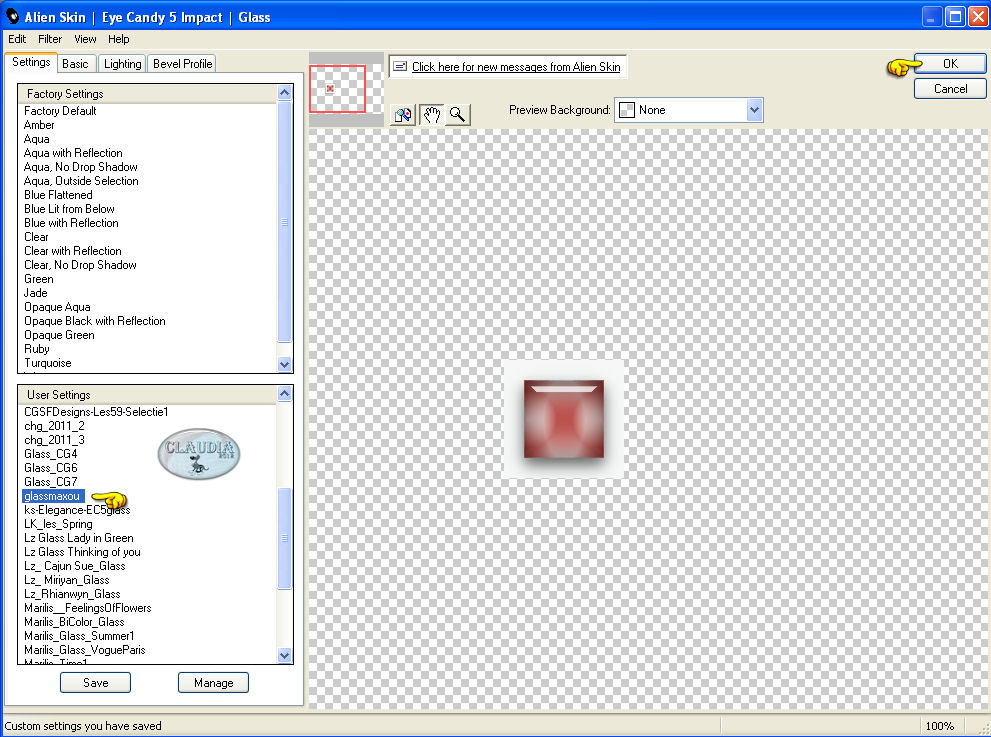Viewport: 991px width, 737px height.
Task: Select LK_les_Spring user setting
Action: (58, 524)
